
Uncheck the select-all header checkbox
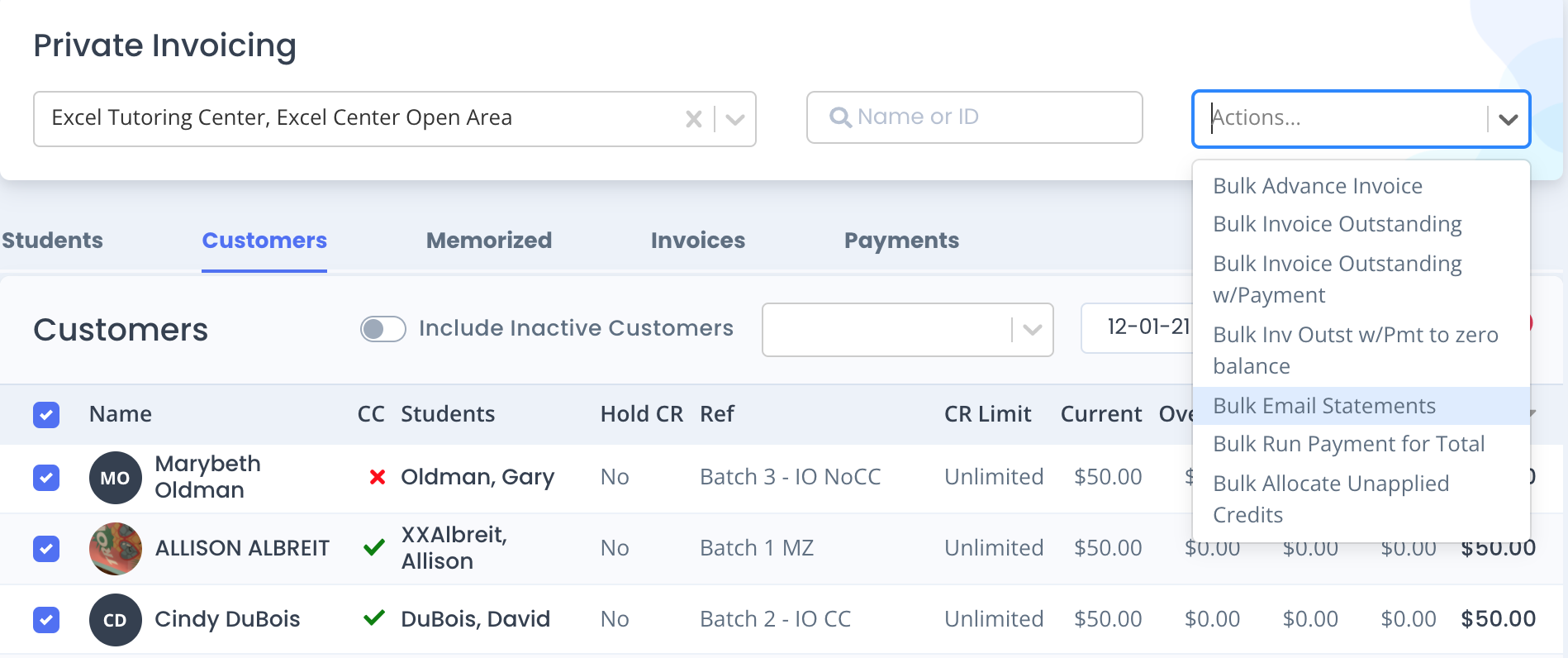(46, 414)
